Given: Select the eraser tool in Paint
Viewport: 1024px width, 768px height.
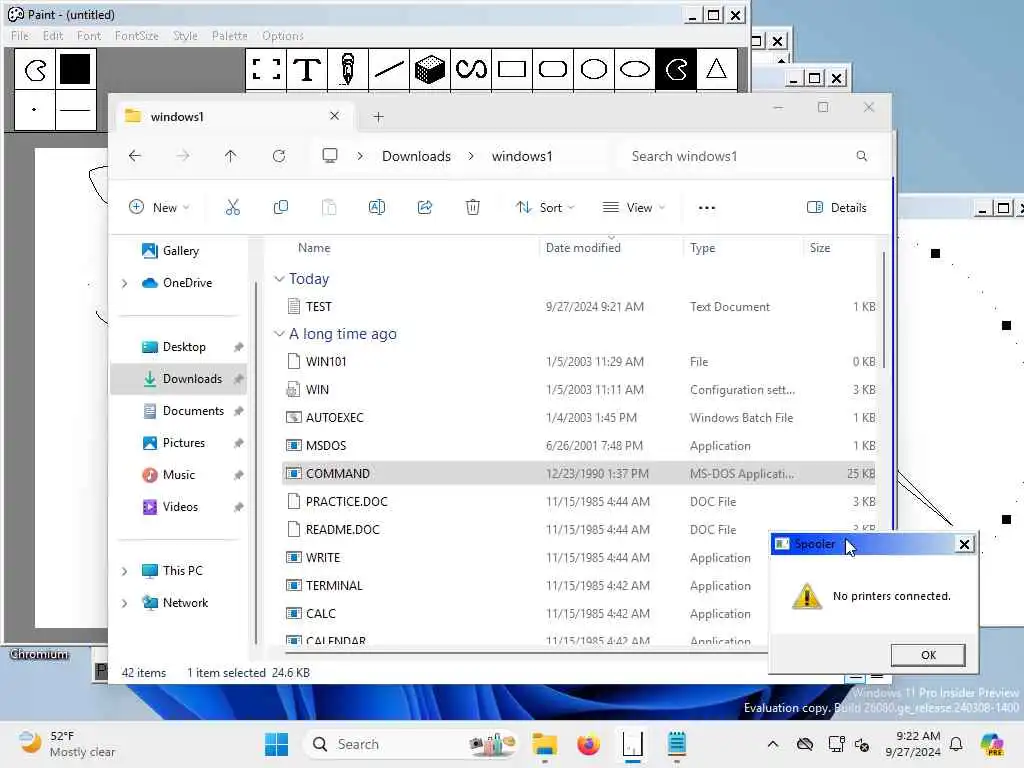Looking at the screenshot, I should coord(430,69).
